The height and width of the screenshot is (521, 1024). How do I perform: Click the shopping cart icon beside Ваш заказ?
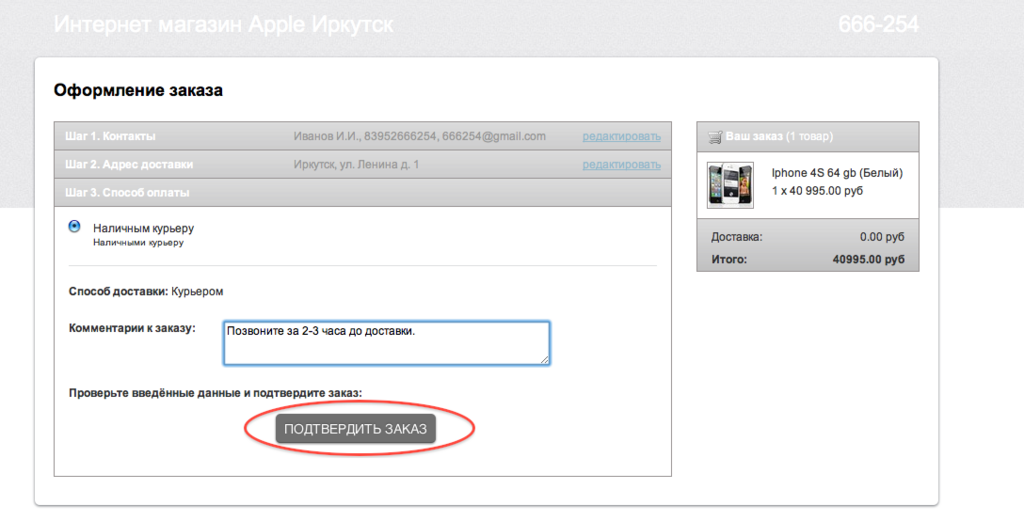715,136
